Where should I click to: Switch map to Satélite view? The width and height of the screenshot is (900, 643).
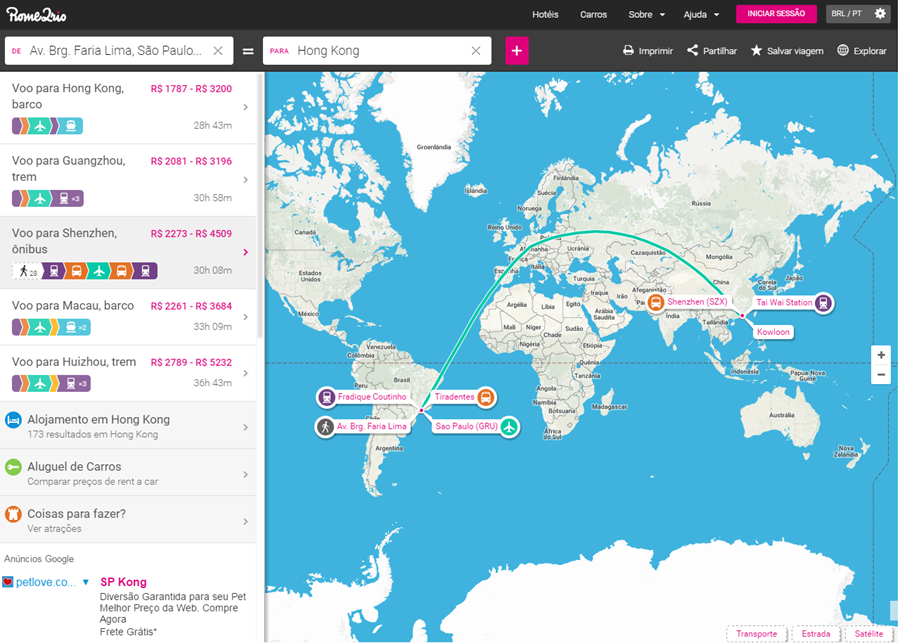coord(869,634)
